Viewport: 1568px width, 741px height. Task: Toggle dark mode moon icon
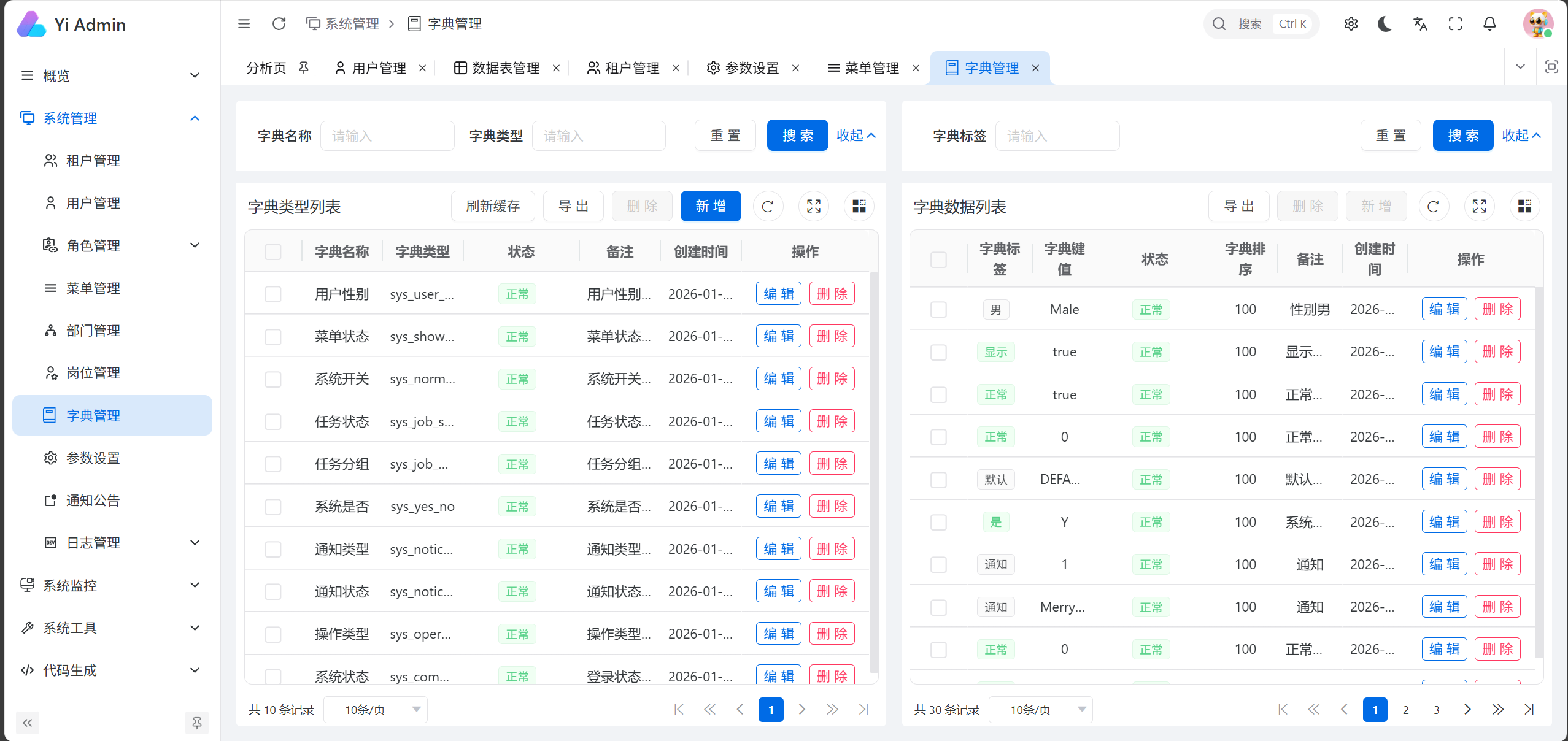pos(1385,24)
